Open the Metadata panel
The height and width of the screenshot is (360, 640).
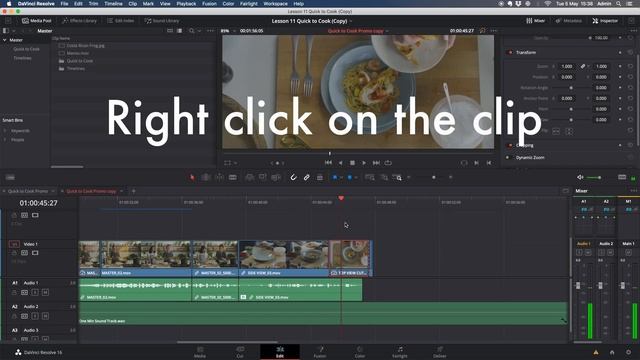tap(569, 20)
